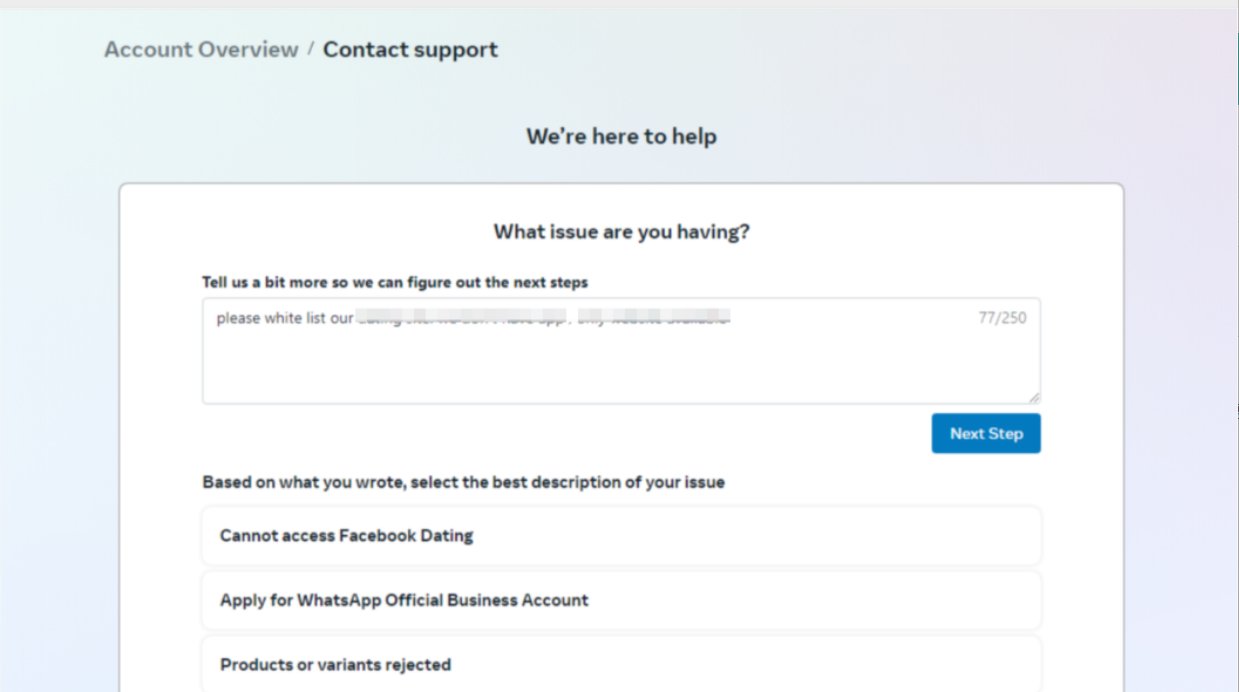
Task: Click the 'Tell us a bit more' label
Action: tap(395, 283)
